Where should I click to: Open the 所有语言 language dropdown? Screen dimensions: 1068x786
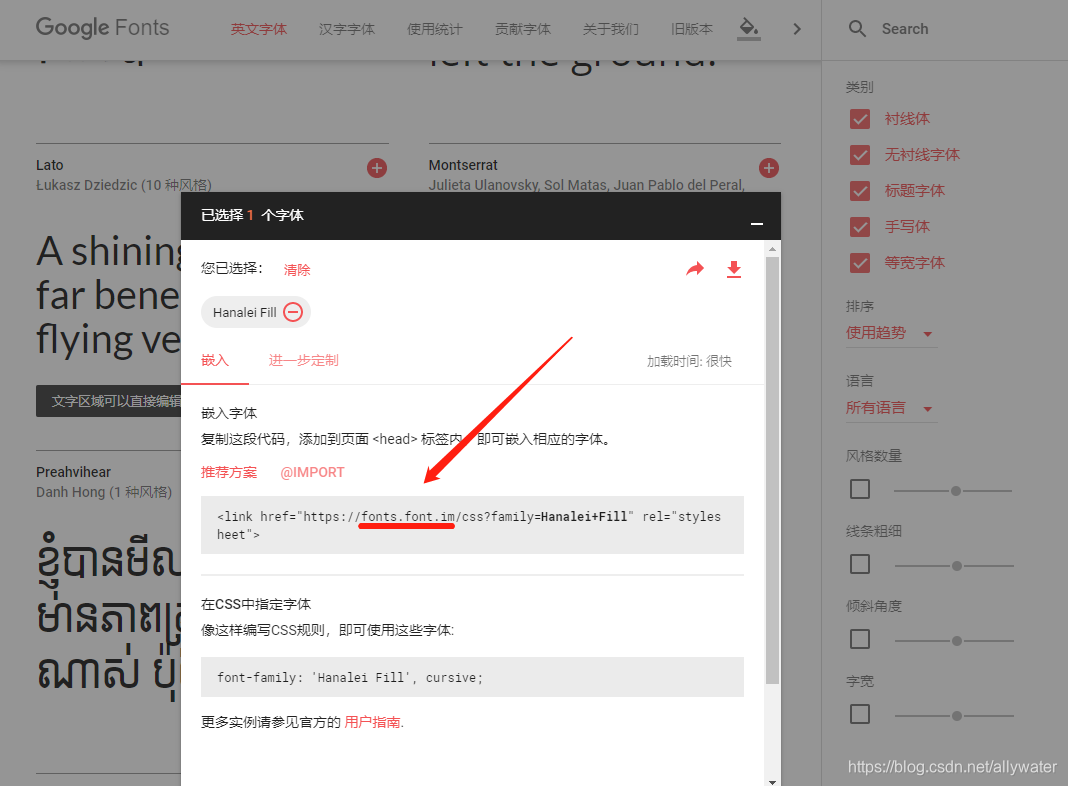click(891, 408)
